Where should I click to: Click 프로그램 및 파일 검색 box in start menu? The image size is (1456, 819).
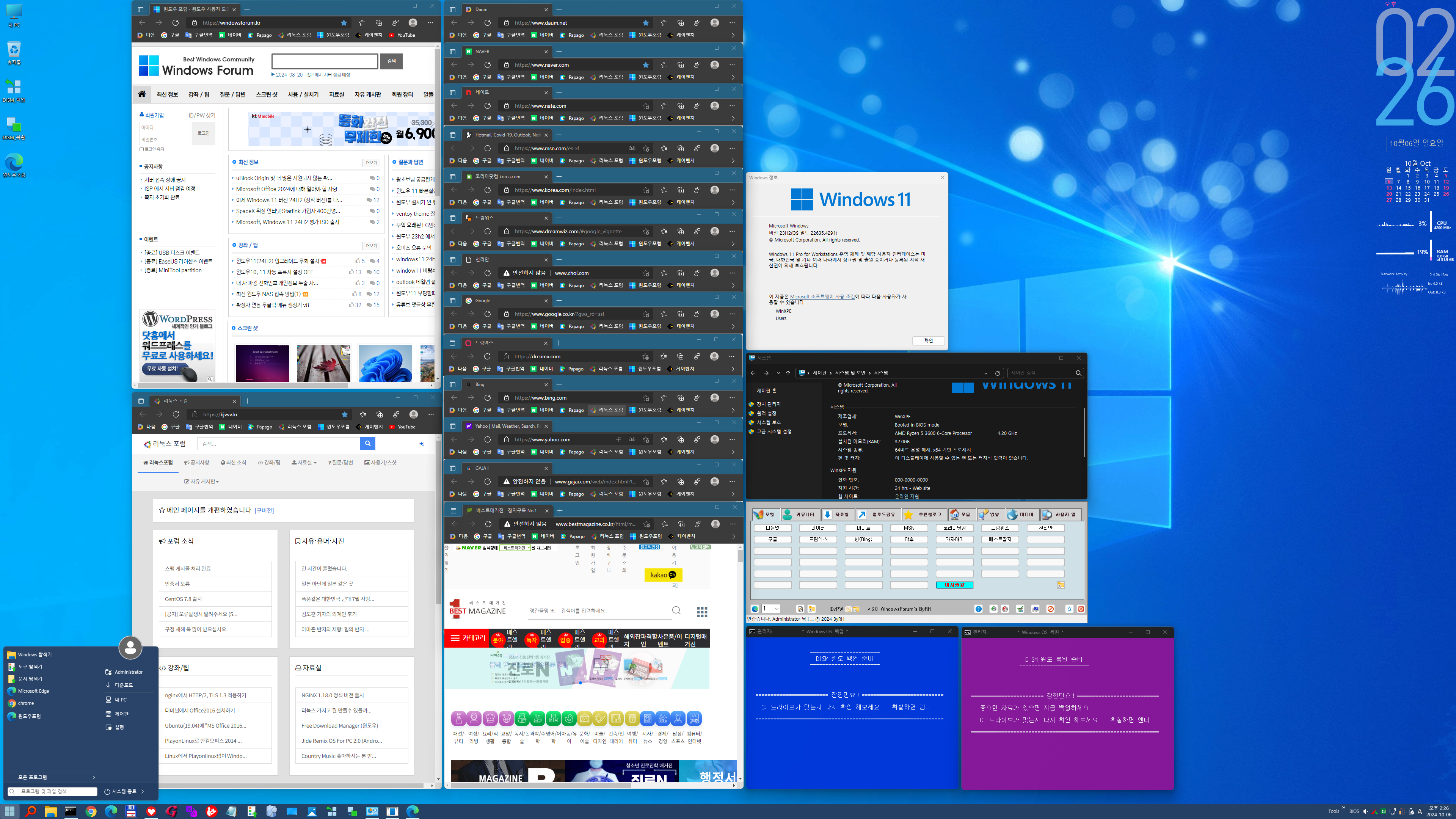click(x=53, y=791)
